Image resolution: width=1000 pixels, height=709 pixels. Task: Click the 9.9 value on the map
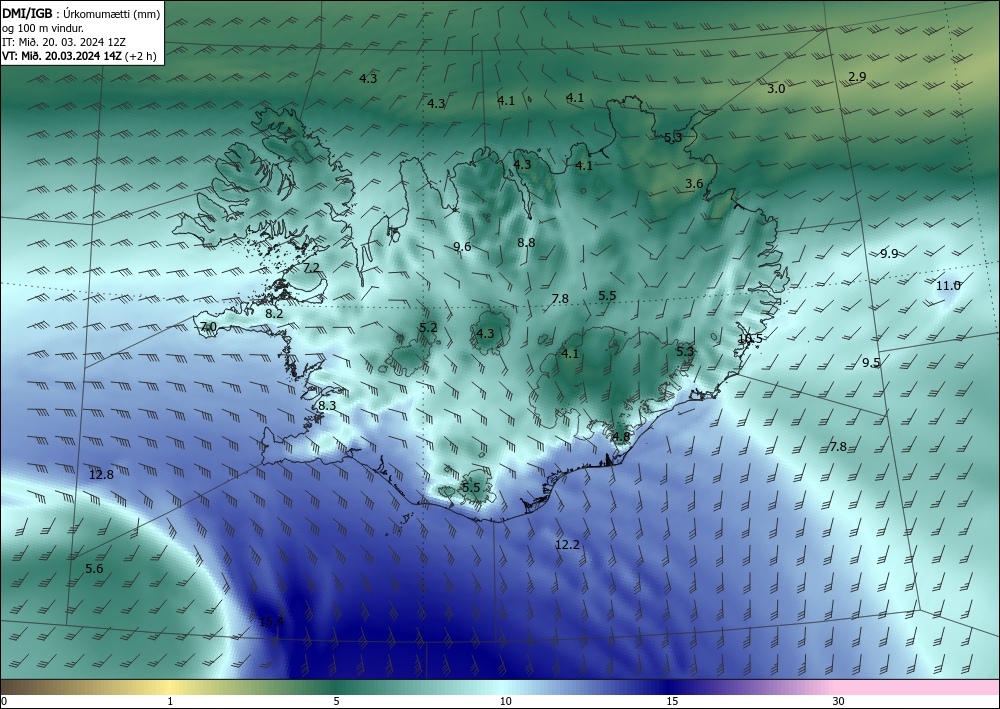pos(889,254)
